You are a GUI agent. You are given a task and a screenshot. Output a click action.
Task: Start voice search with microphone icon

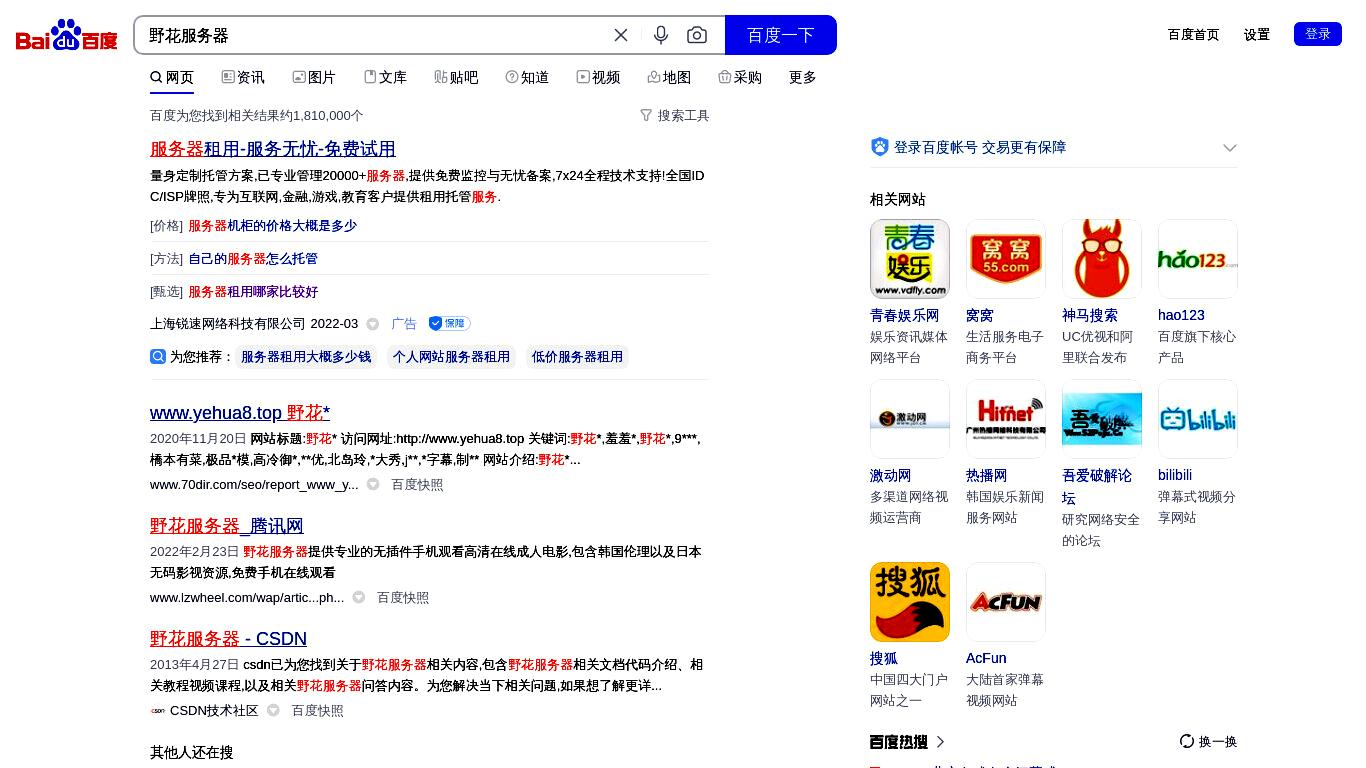tap(661, 35)
